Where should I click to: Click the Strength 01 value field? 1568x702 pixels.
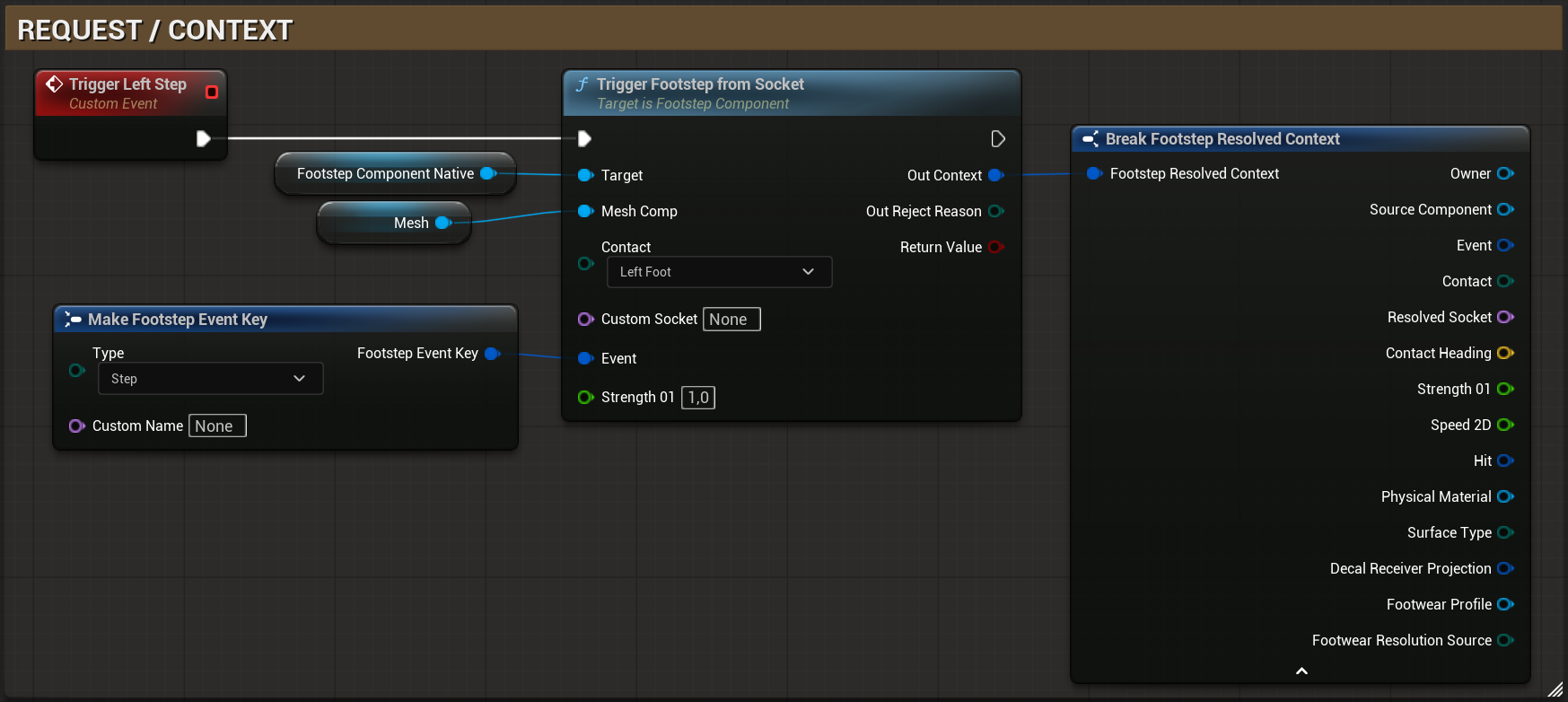click(698, 397)
